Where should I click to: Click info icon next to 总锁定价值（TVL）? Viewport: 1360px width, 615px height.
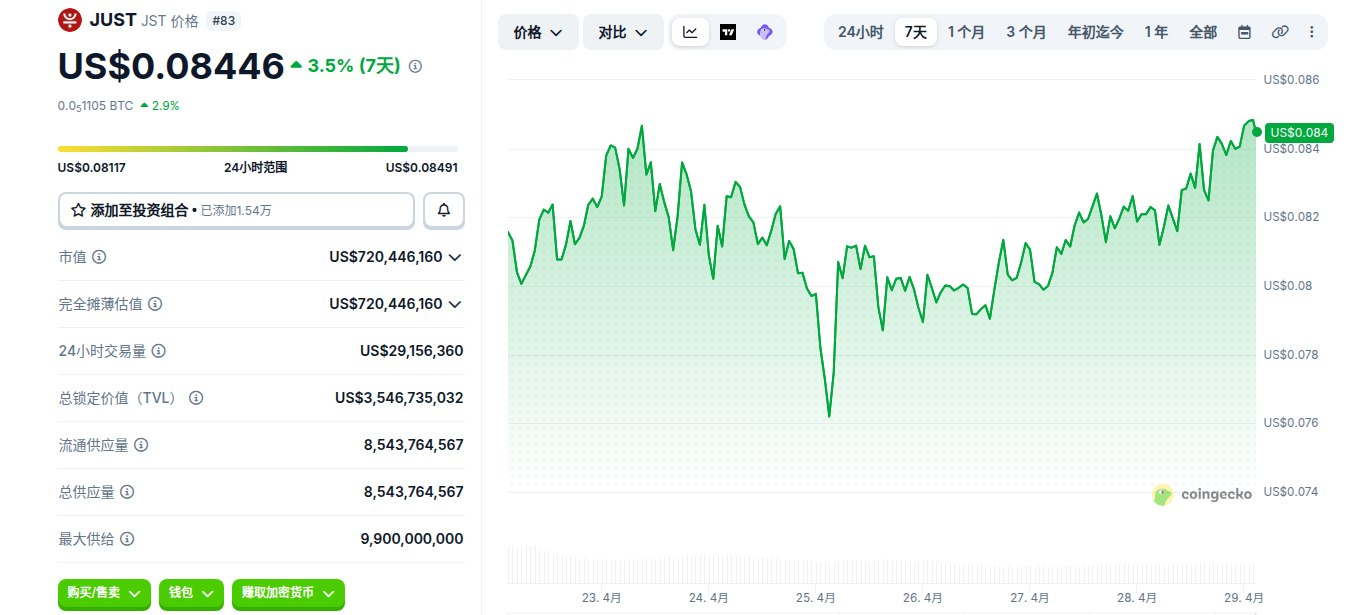click(x=196, y=398)
